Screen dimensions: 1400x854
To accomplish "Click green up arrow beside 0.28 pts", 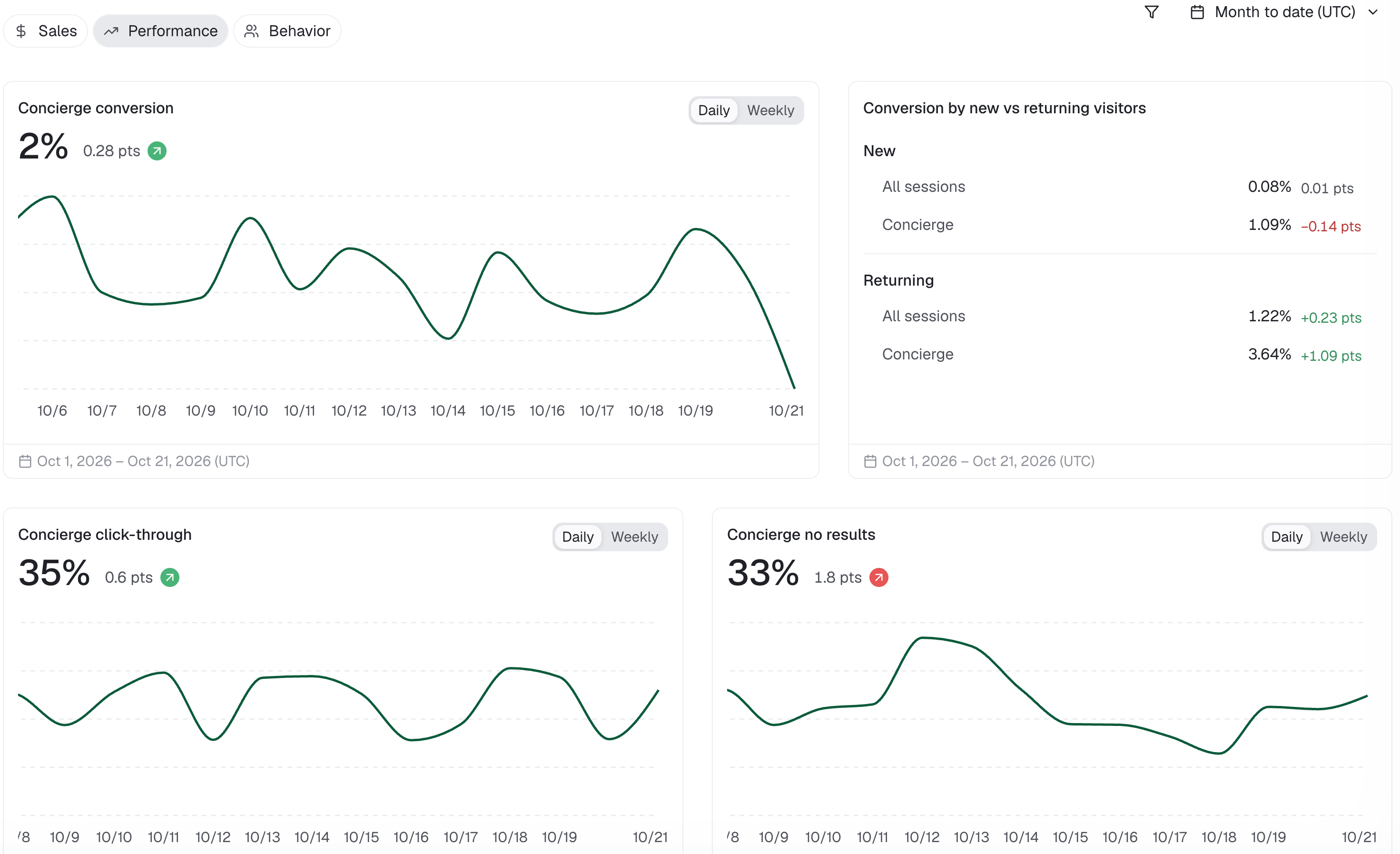I will 157,151.
